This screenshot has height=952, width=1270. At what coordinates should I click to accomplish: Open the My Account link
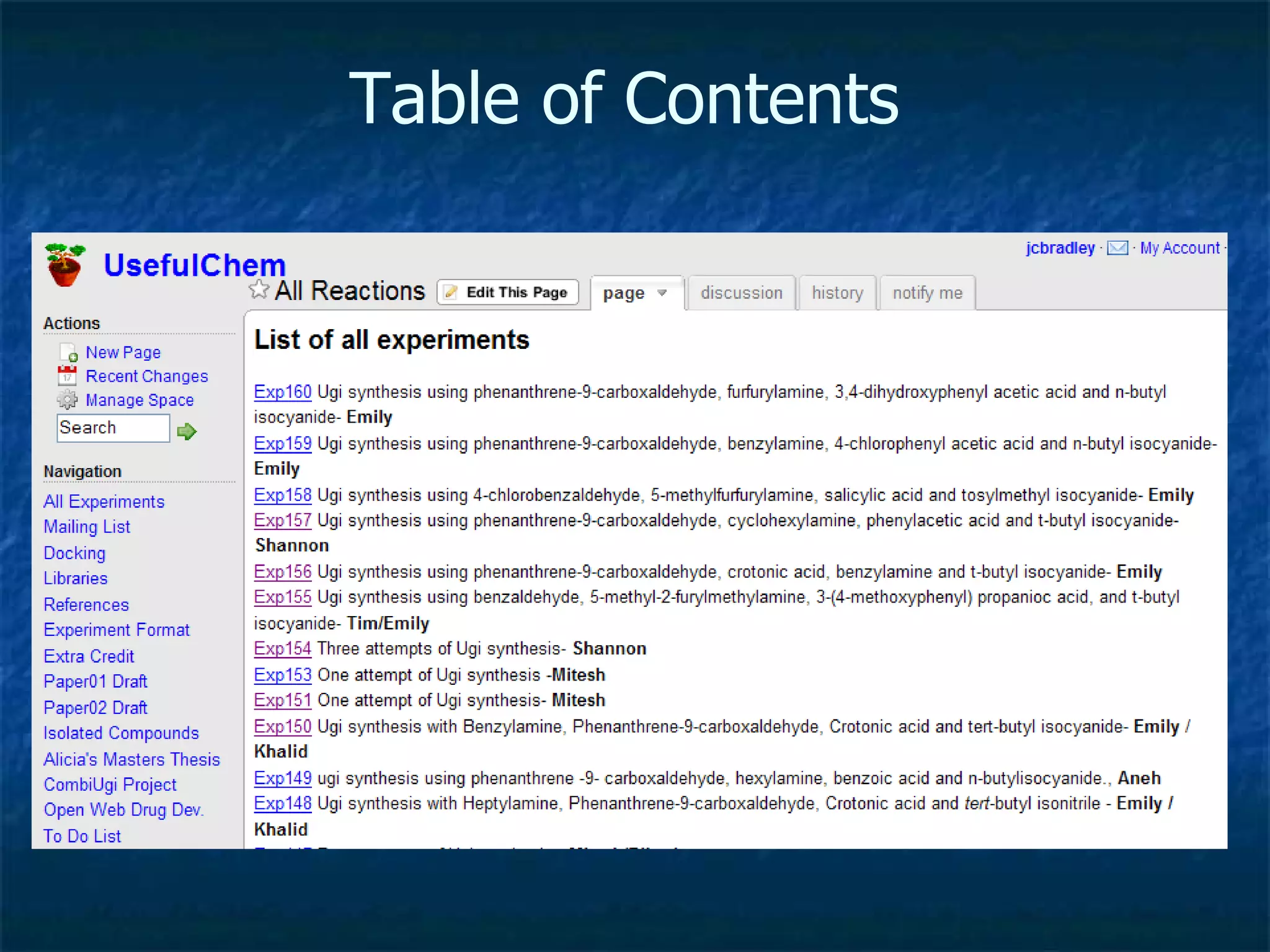pos(1179,248)
